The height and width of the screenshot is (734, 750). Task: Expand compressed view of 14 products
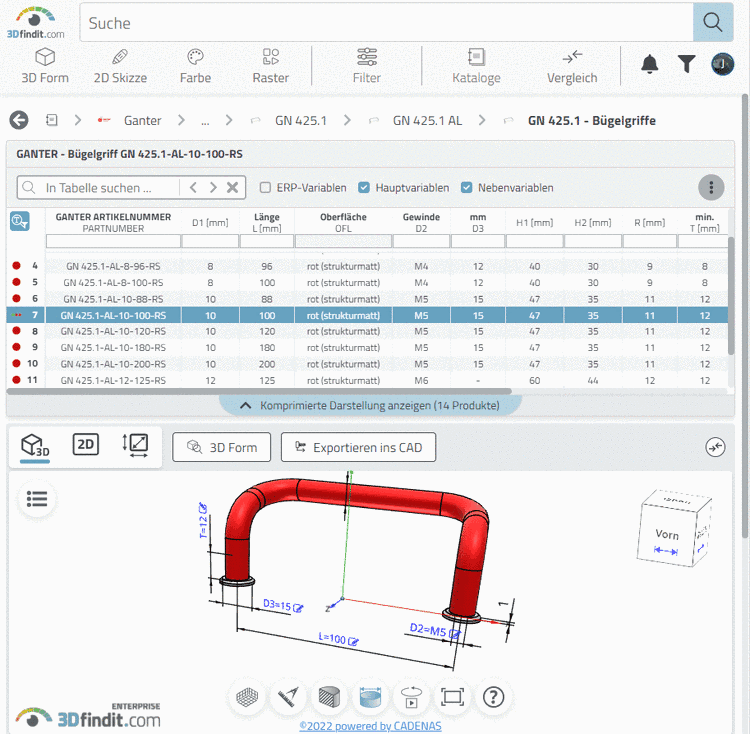coord(370,405)
